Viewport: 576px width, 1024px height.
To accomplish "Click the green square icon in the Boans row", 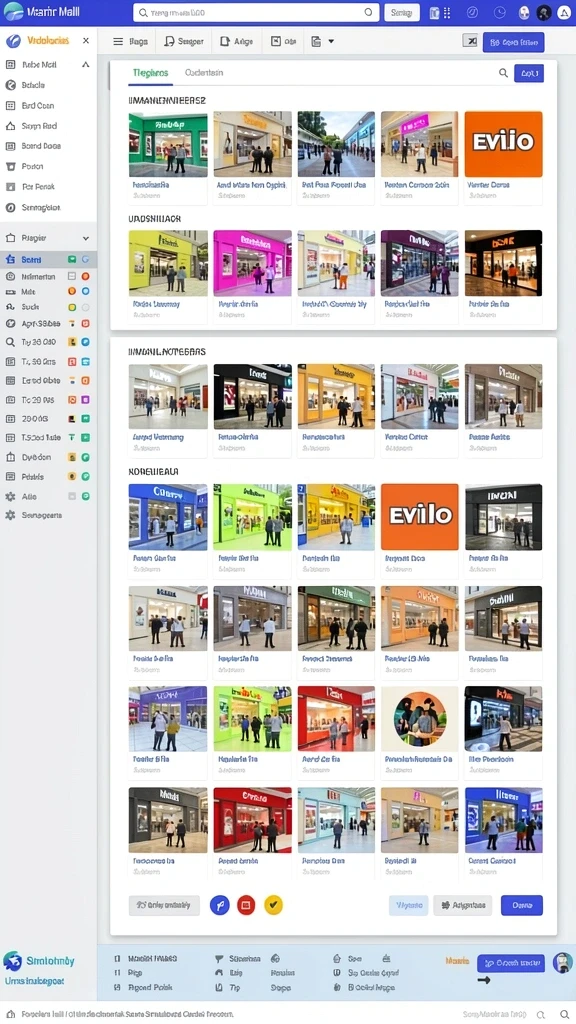I will 72,259.
